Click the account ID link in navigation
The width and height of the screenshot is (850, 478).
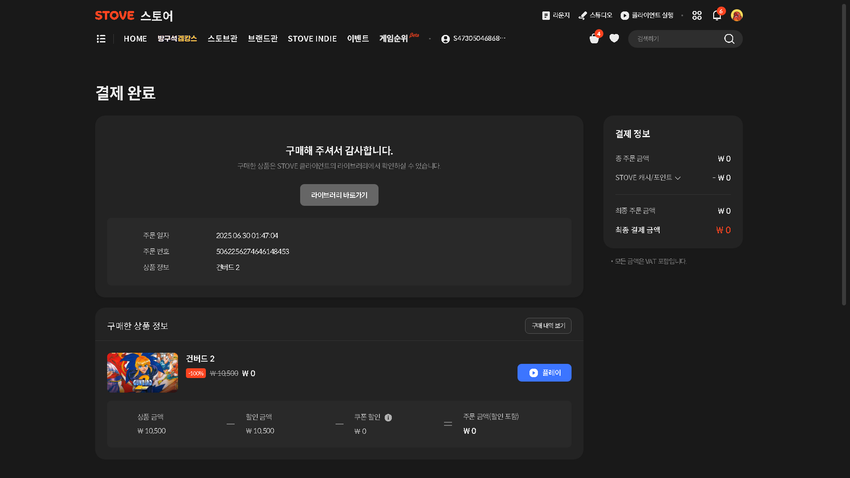[473, 38]
